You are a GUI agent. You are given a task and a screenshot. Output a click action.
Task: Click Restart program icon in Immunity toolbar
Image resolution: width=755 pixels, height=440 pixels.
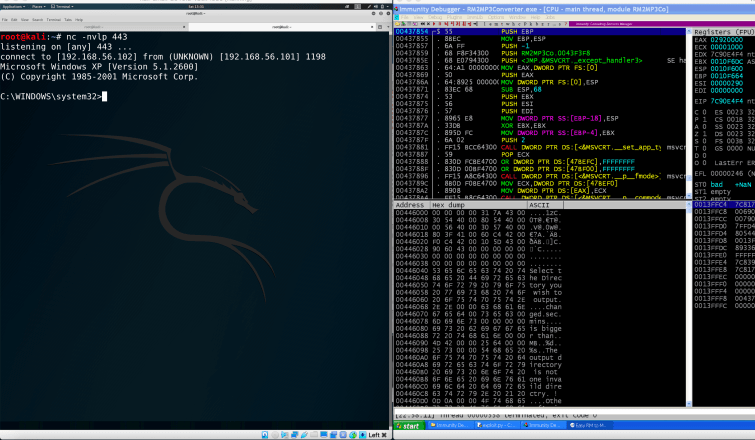pos(421,24)
